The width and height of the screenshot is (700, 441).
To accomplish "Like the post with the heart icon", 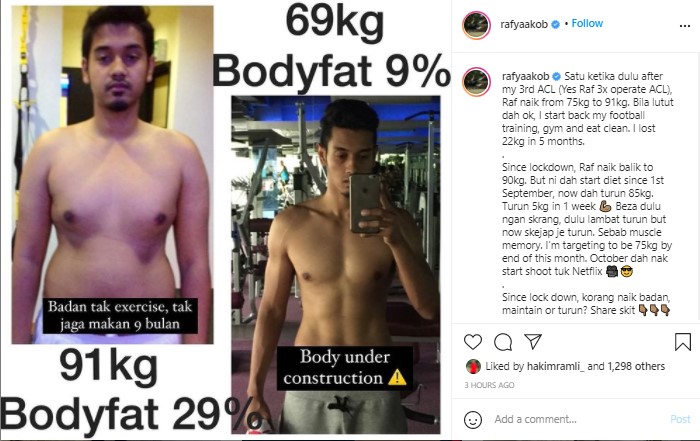I will click(x=473, y=342).
